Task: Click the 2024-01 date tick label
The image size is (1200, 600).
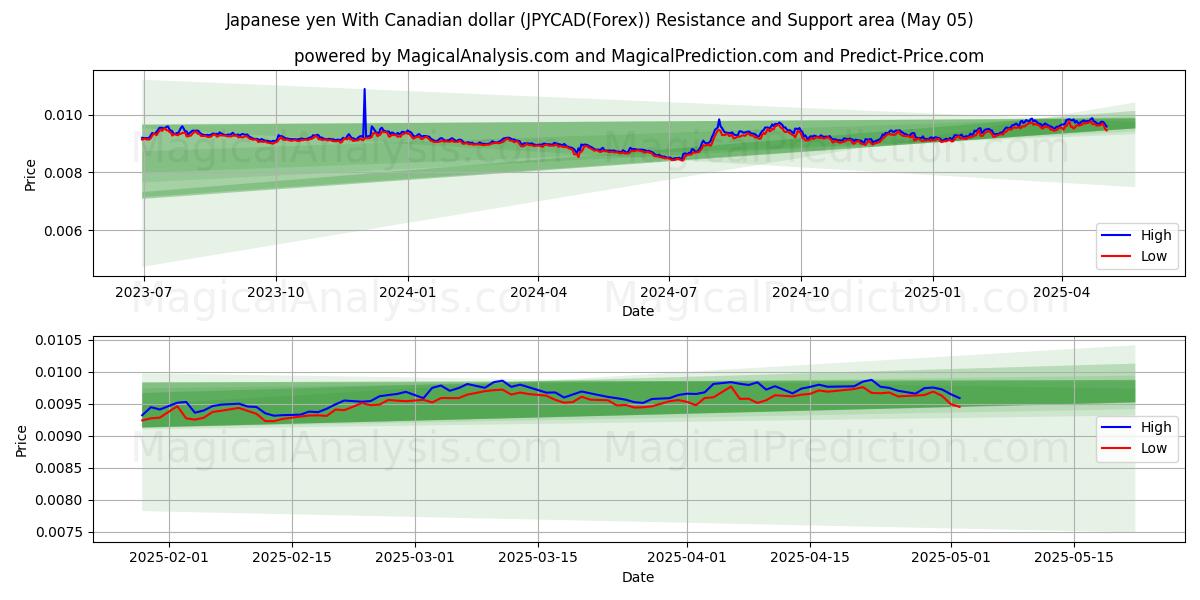Action: 408,292
